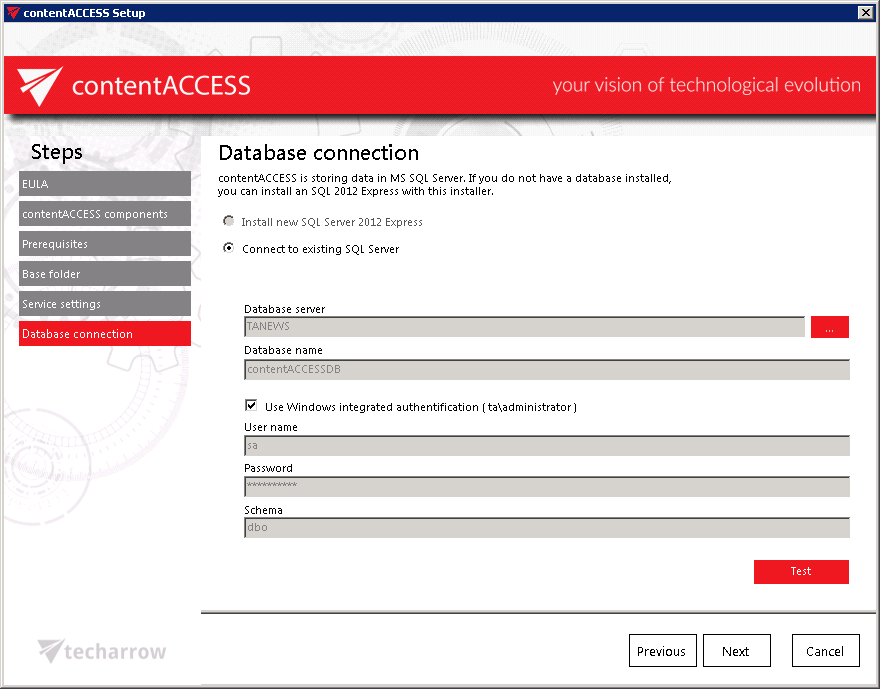Screen dimensions: 880x689
Task: Open the Service settings step
Action: point(104,304)
